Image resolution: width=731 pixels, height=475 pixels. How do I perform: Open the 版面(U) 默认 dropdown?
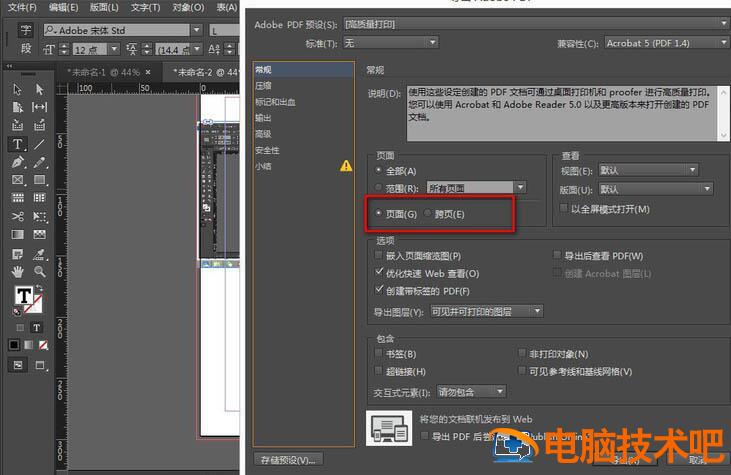point(655,189)
